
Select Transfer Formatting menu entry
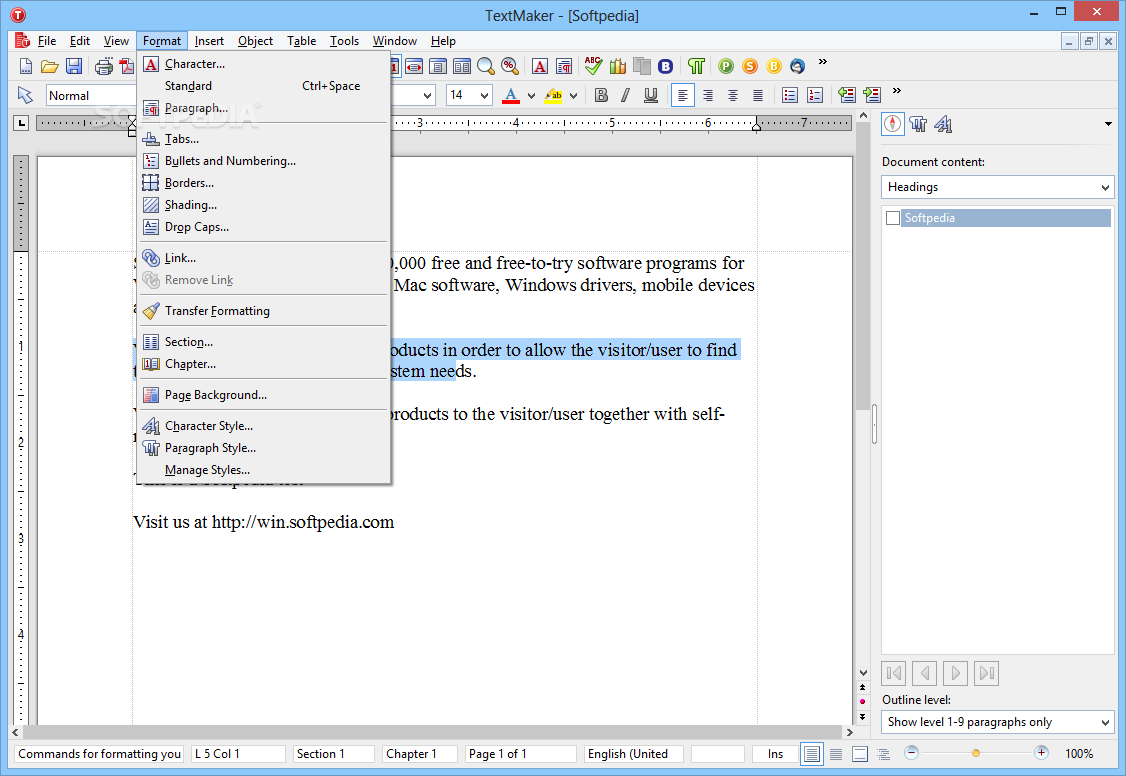264,311
